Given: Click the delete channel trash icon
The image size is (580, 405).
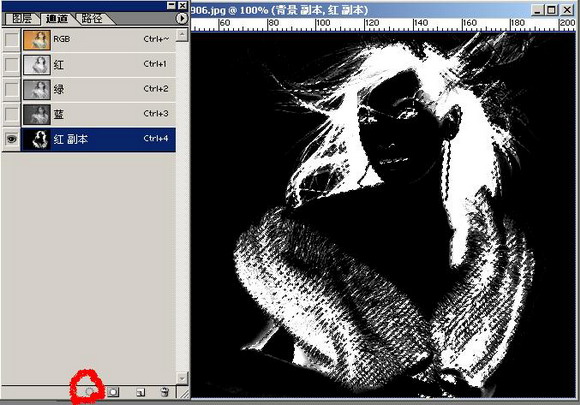Looking at the screenshot, I should pos(165,392).
